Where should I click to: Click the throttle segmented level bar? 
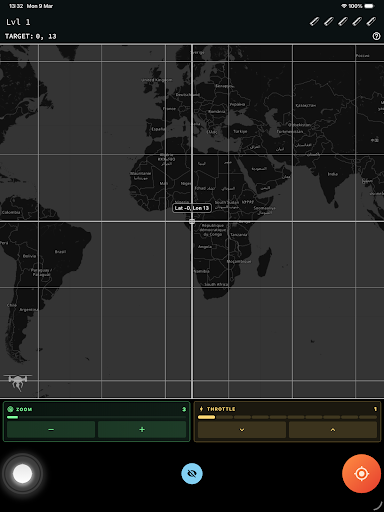point(287,417)
